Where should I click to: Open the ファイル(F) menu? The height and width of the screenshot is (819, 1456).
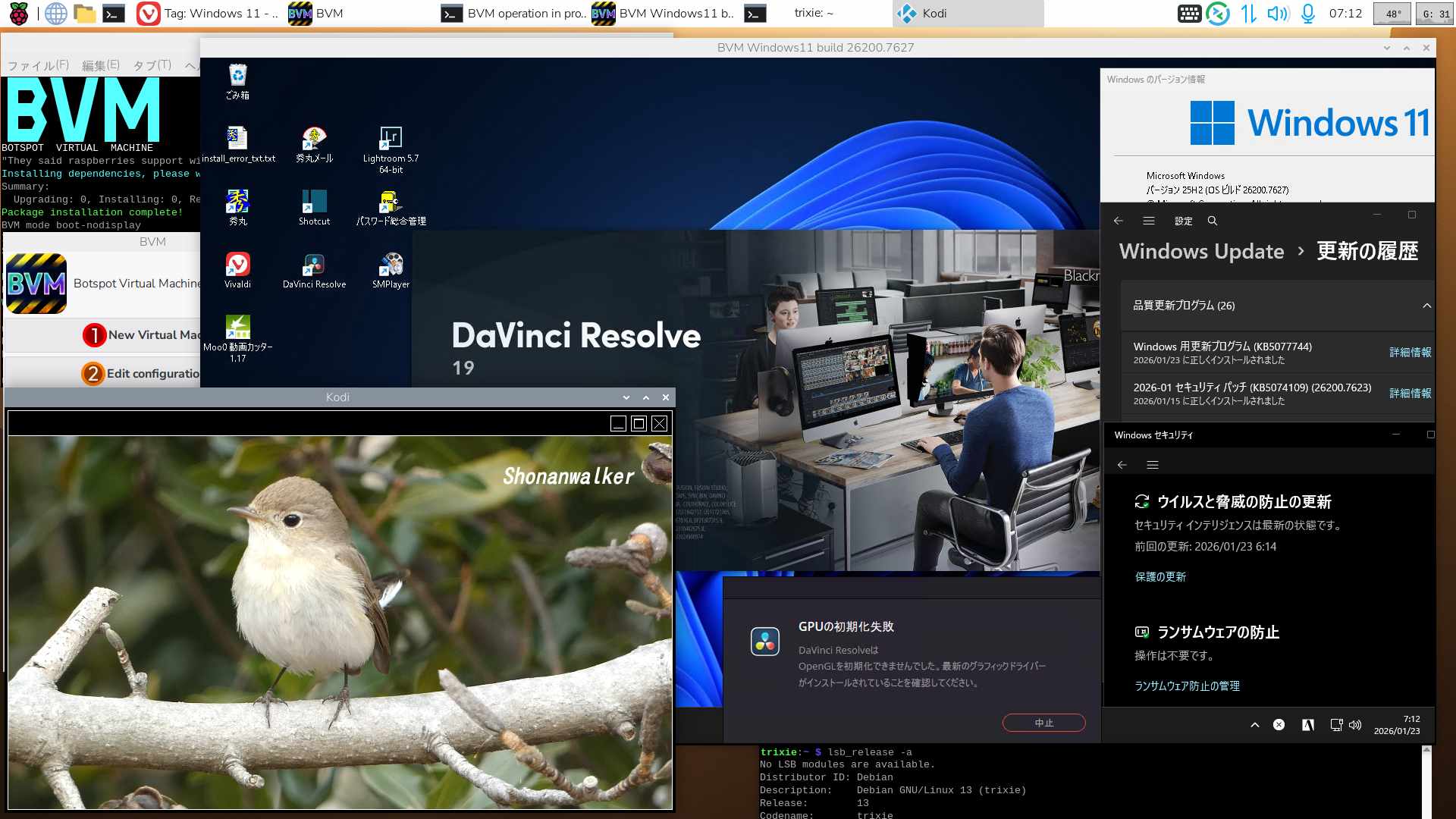(38, 65)
